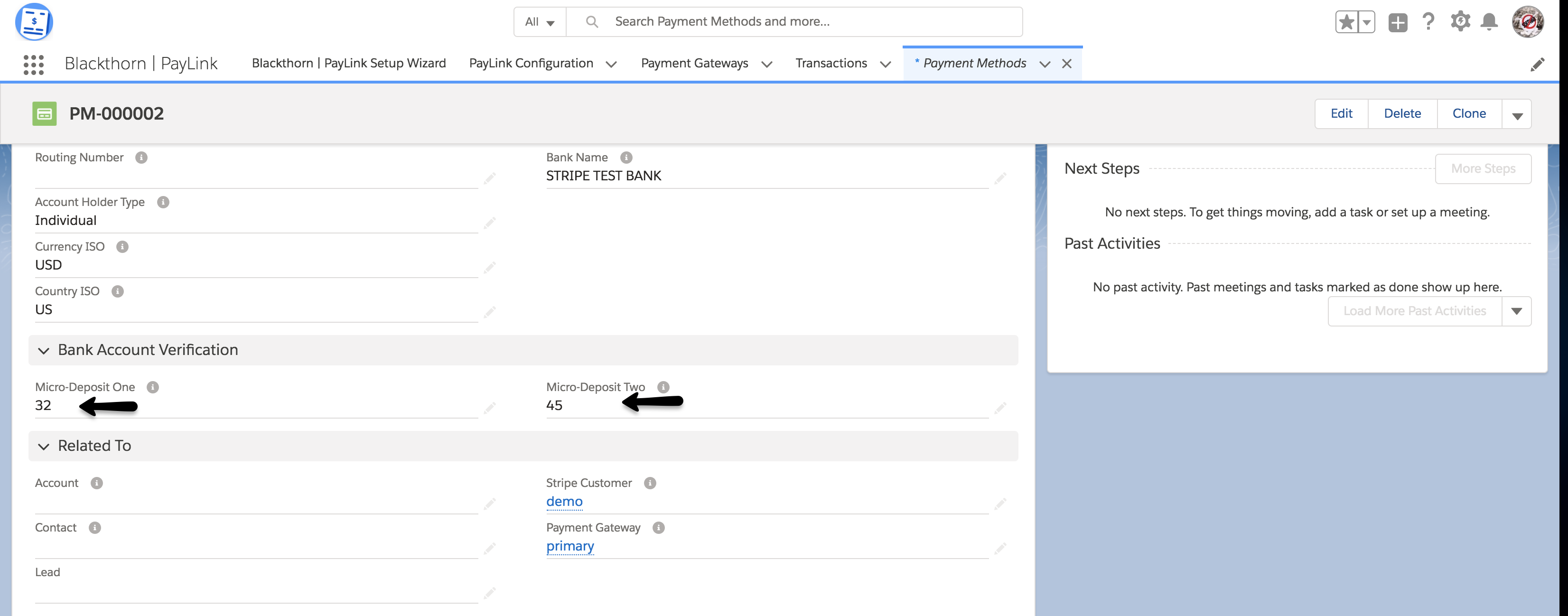Collapse the Related To section
1568x616 pixels.
click(x=43, y=447)
